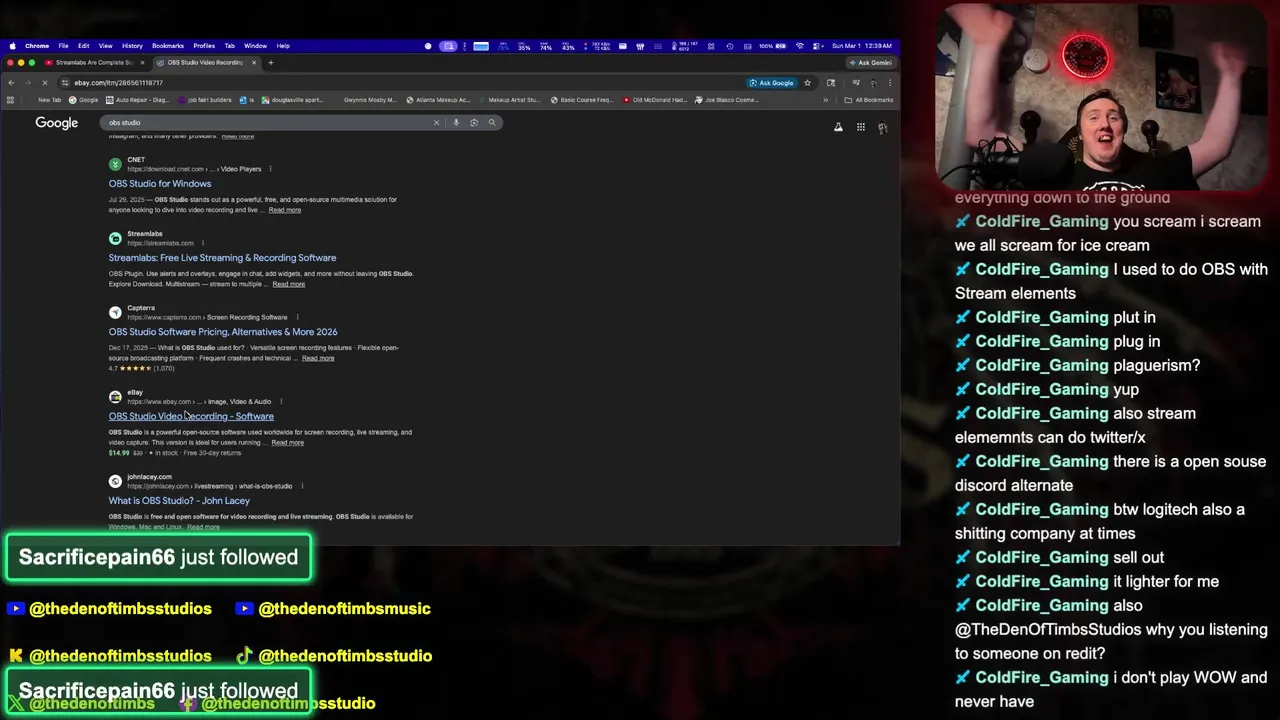This screenshot has width=1280, height=720.
Task: Click the Streamlabs favicon in search results
Action: coord(115,238)
